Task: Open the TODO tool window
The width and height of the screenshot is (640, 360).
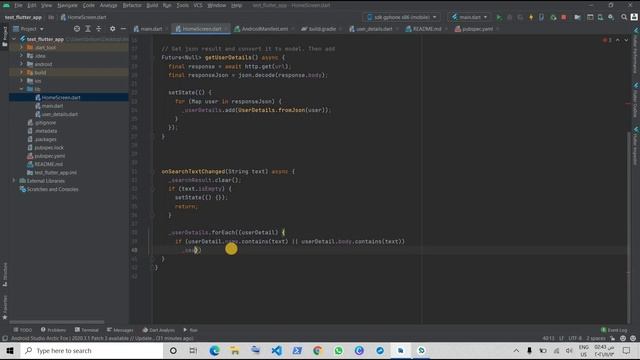Action: (23, 330)
